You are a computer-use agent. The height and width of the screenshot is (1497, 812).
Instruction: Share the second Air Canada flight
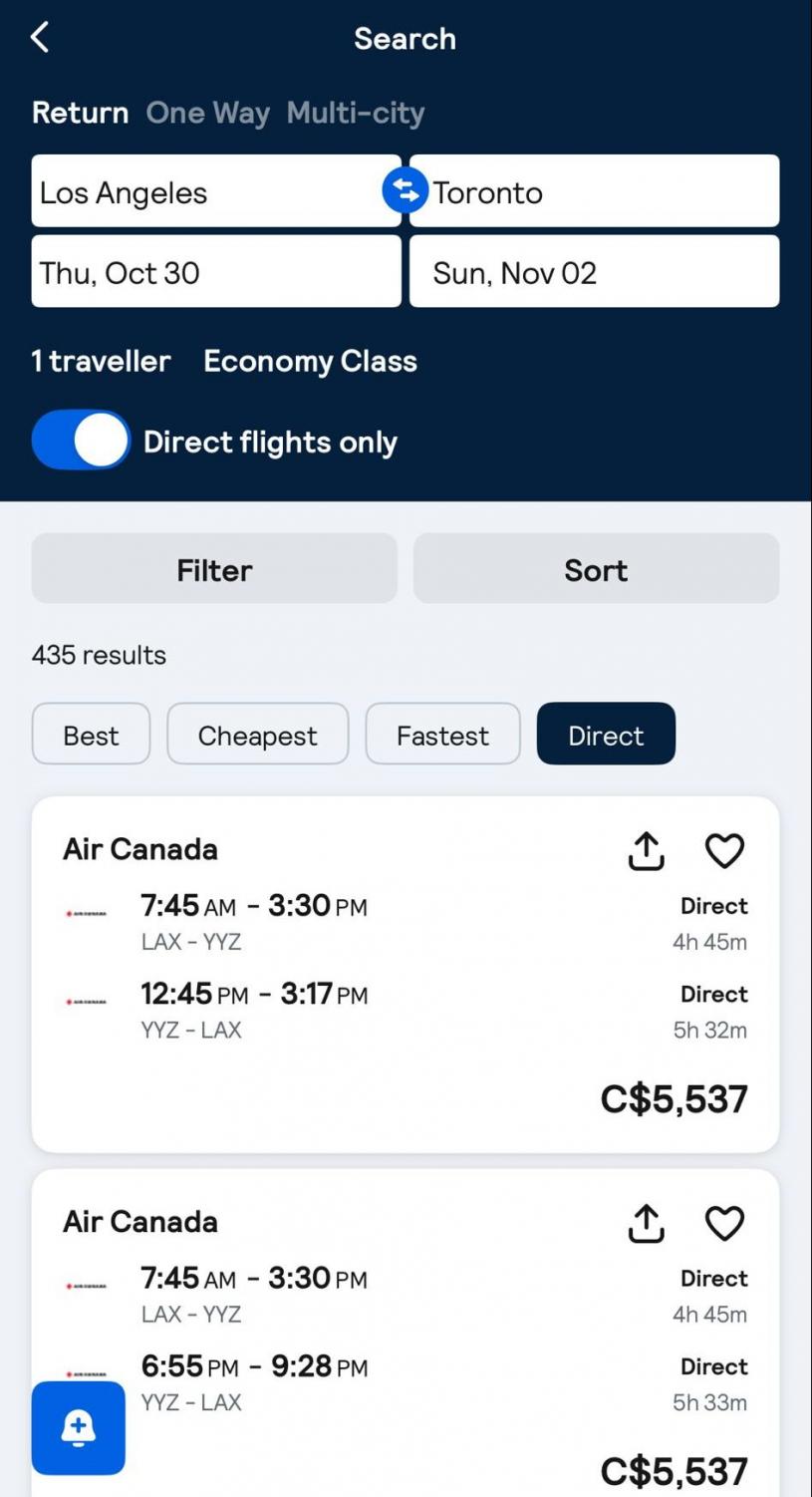pos(647,1224)
